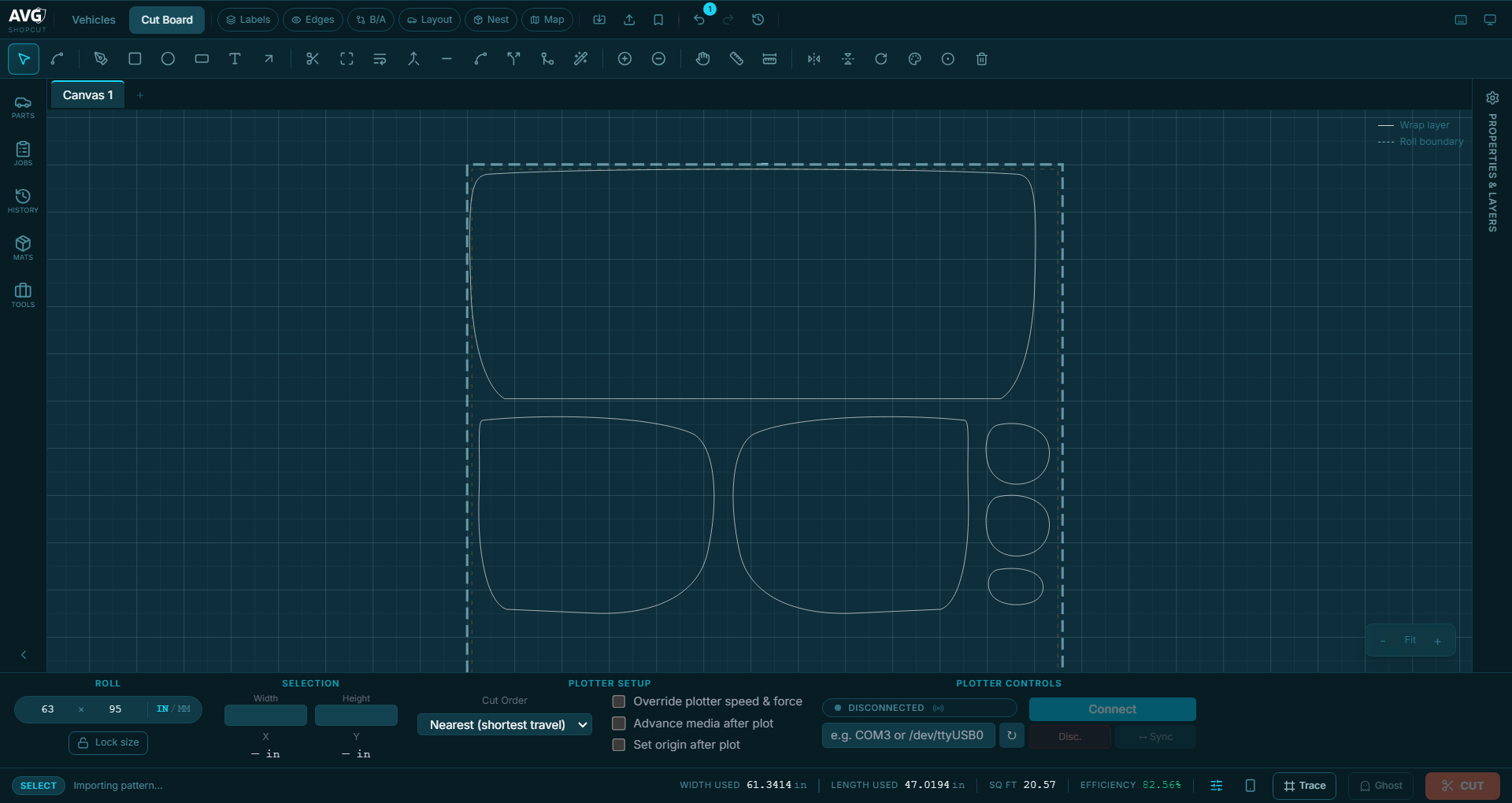
Task: Click the Trace button
Action: (1304, 786)
